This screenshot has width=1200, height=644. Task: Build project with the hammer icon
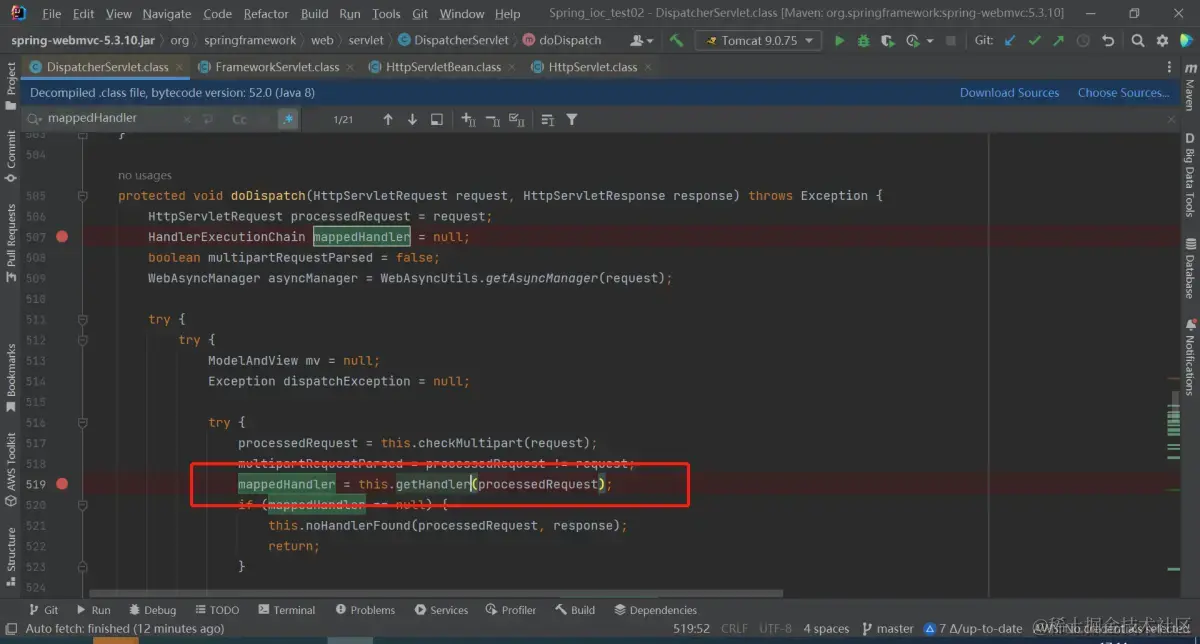[x=677, y=41]
